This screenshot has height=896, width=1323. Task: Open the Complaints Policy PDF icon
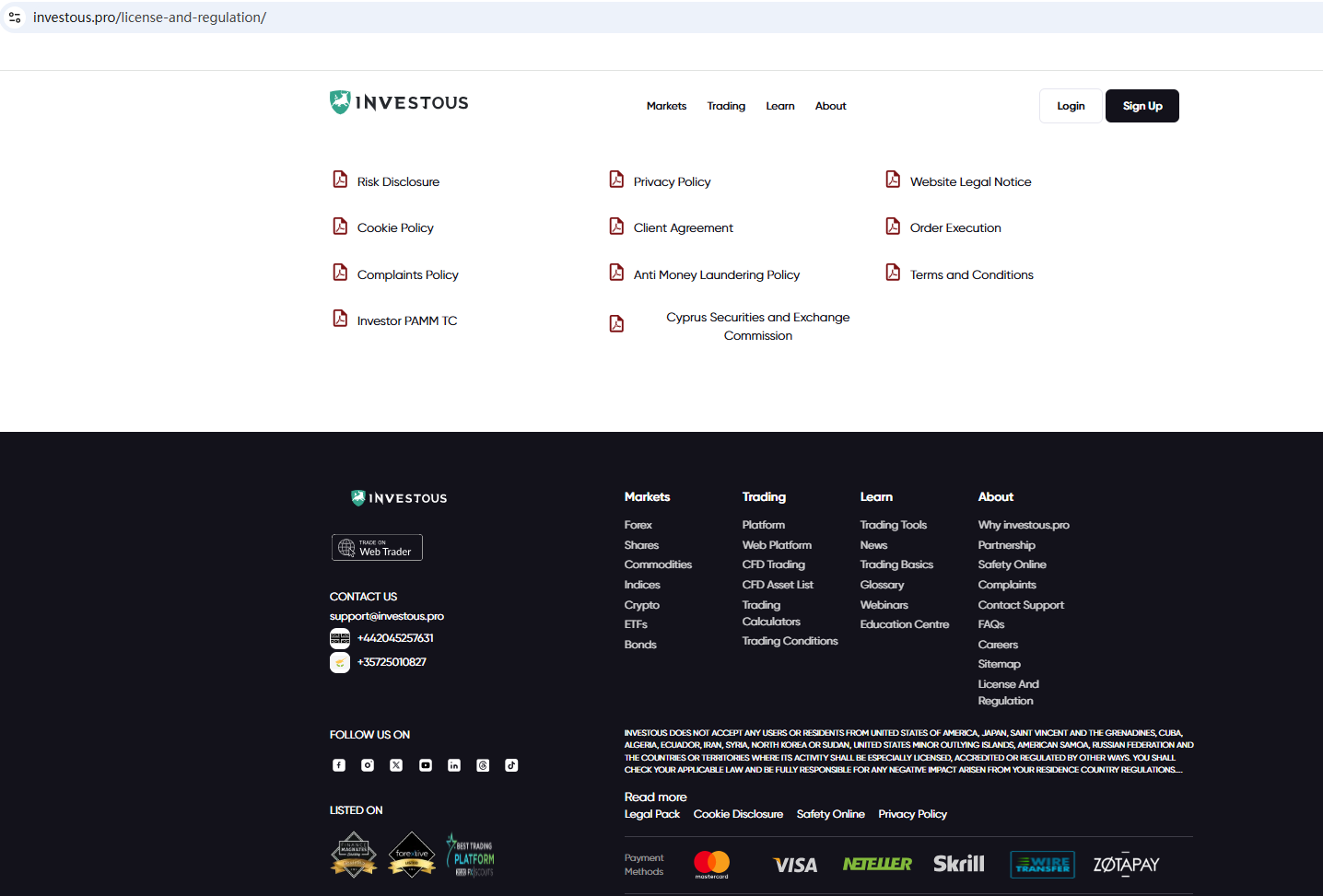pyautogui.click(x=340, y=273)
